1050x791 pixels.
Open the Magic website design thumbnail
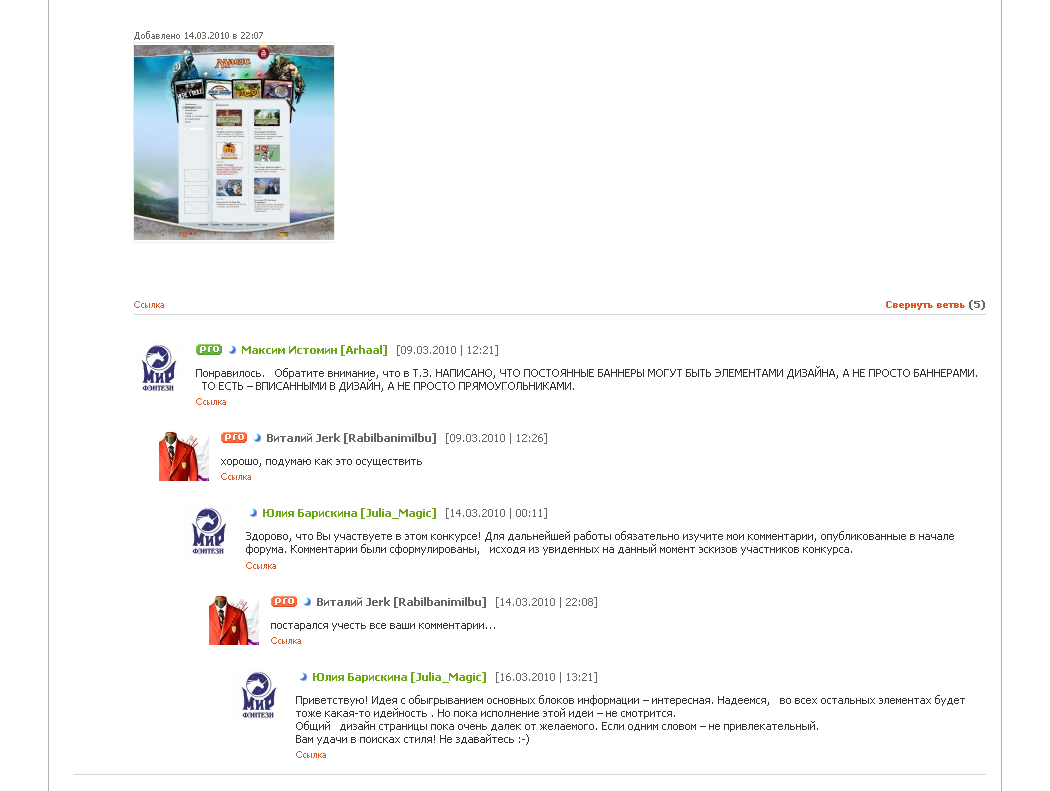tap(234, 143)
